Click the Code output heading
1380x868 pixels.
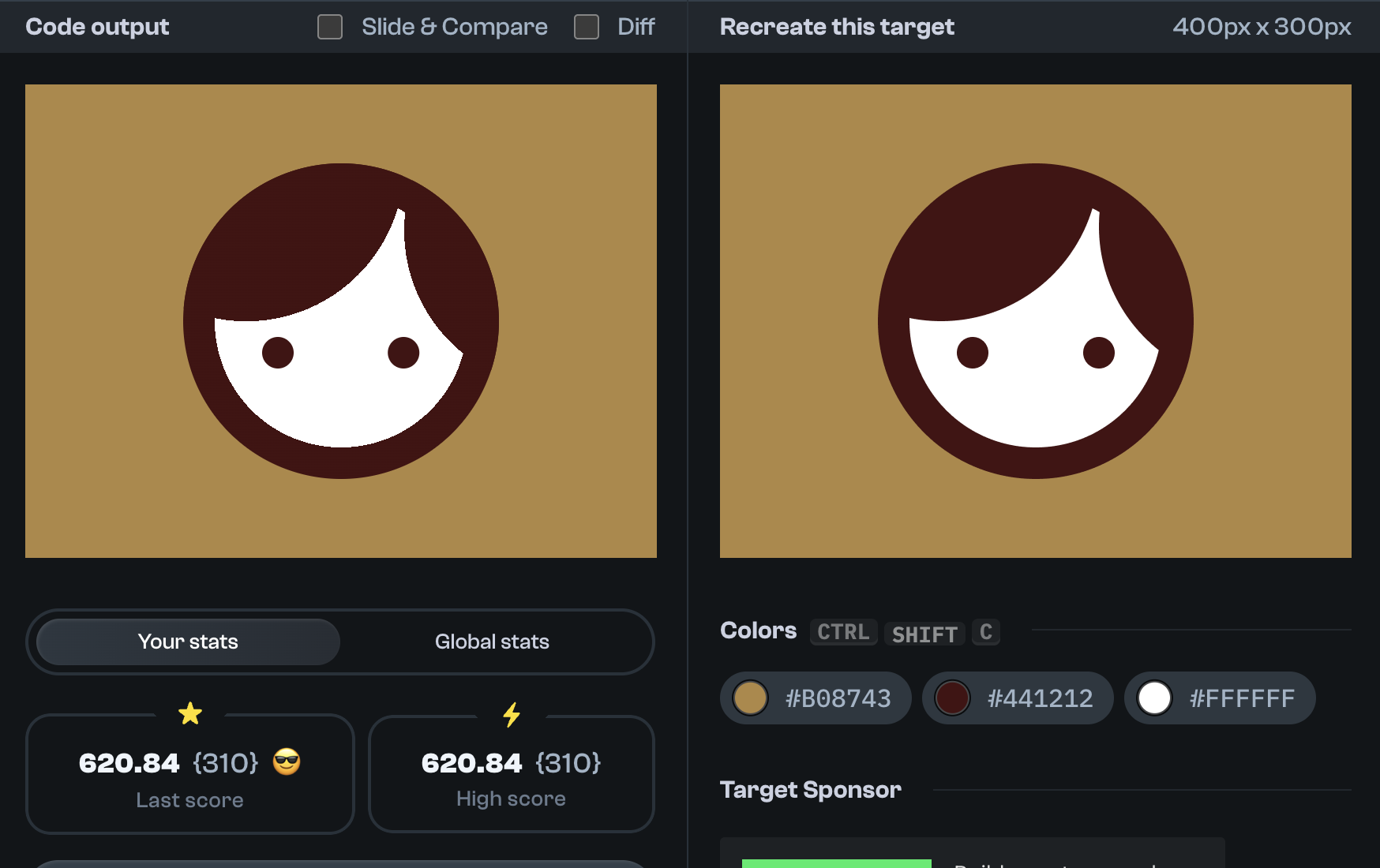pyautogui.click(x=97, y=27)
